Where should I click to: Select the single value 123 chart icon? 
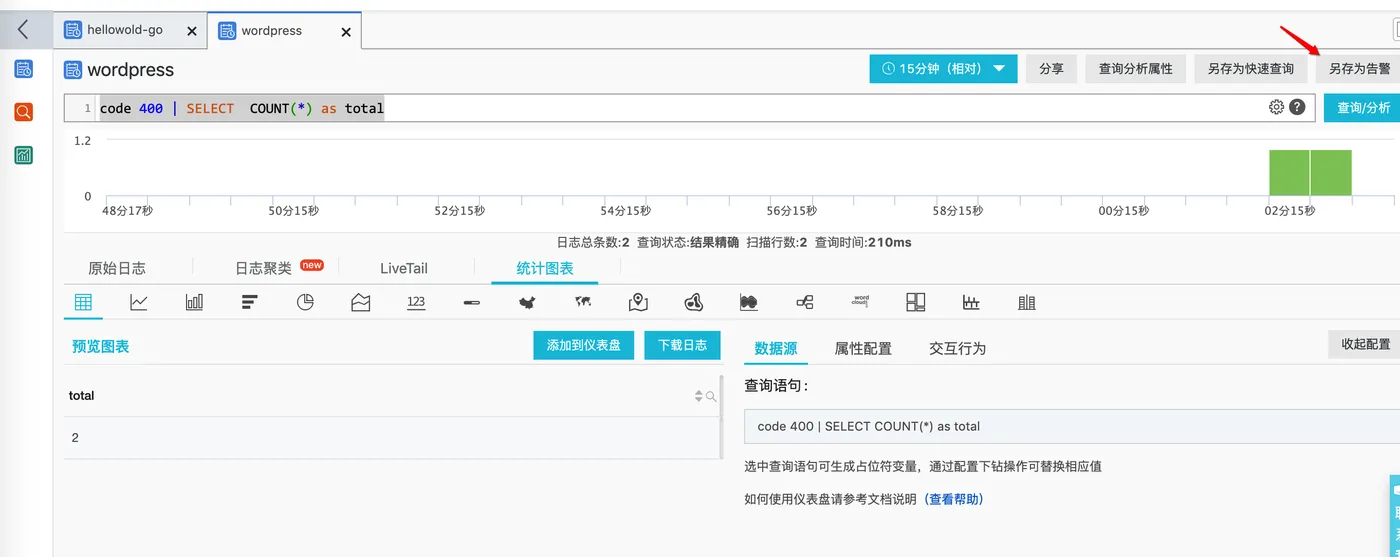point(416,302)
